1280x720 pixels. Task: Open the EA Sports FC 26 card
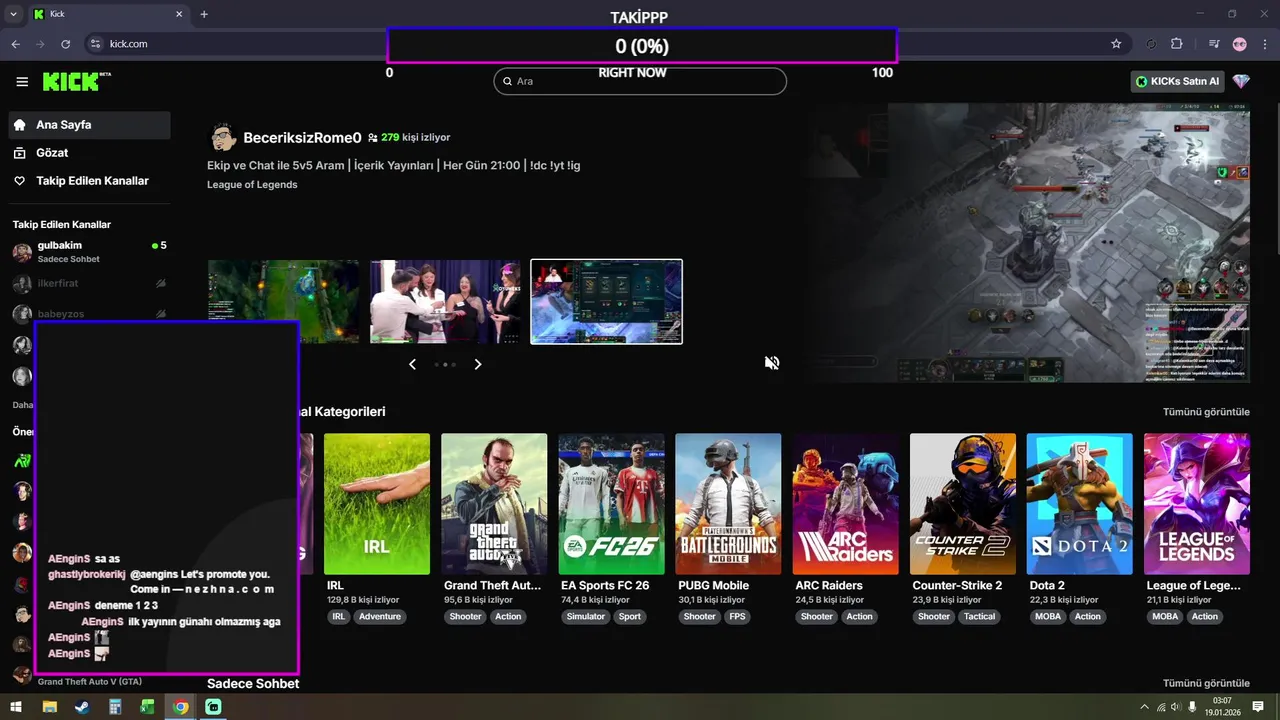pyautogui.click(x=611, y=504)
